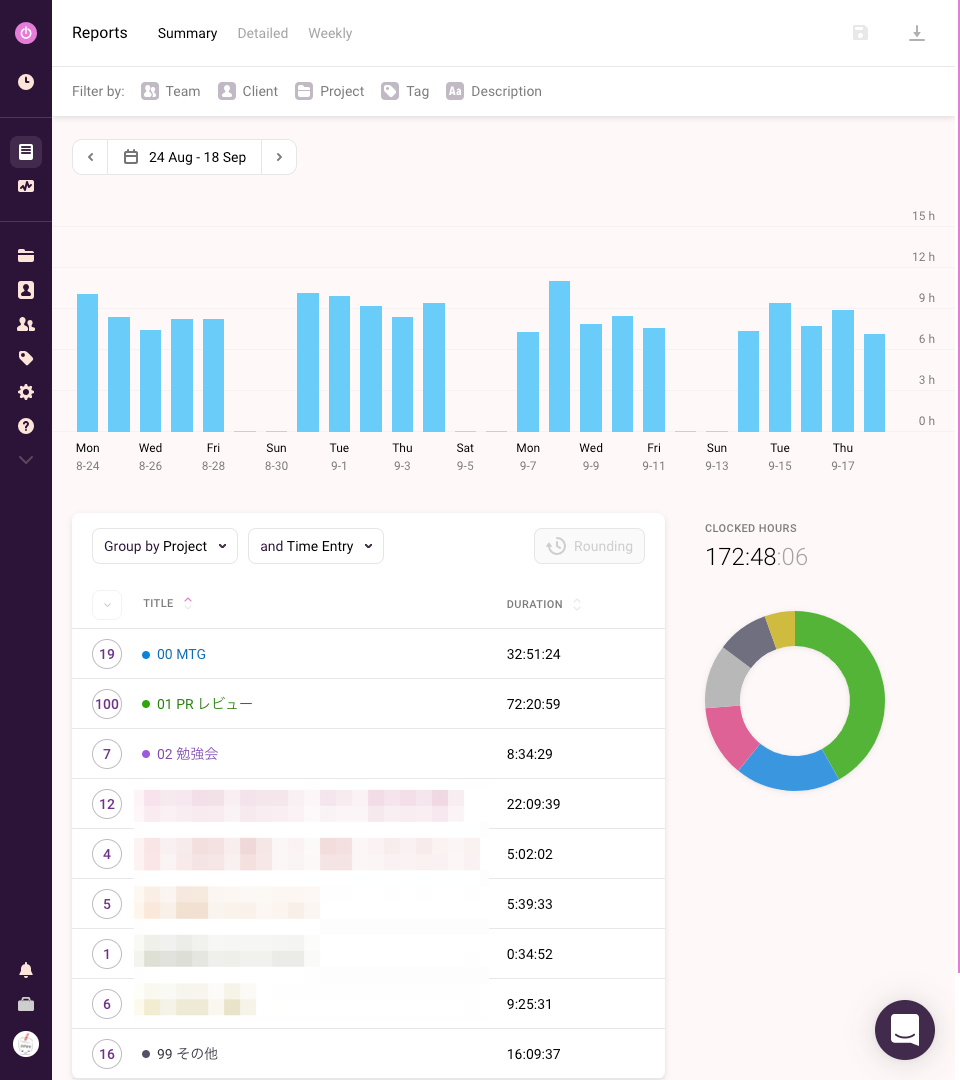
Task: Open the Timer clock icon in sidebar
Action: point(25,82)
